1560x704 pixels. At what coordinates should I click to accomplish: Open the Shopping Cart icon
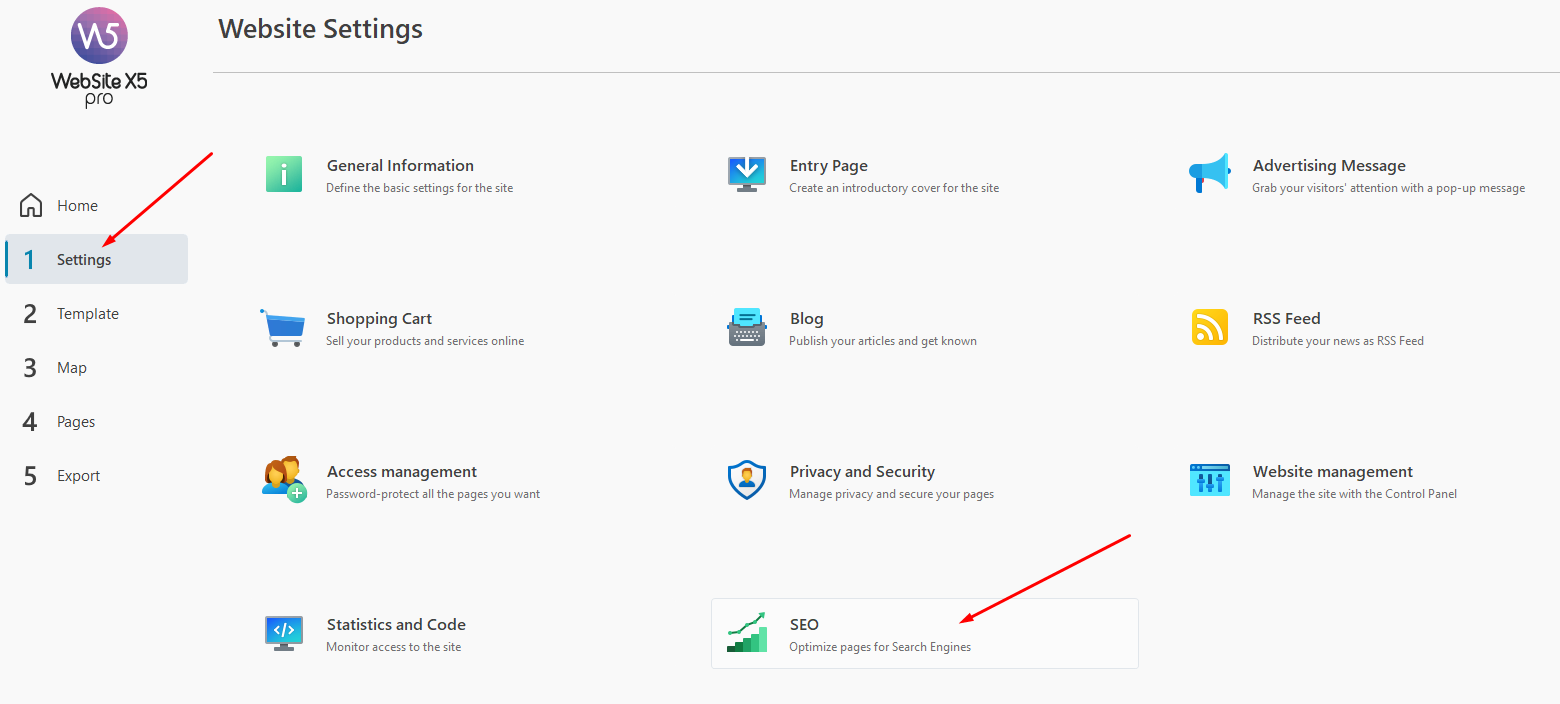pyautogui.click(x=283, y=327)
